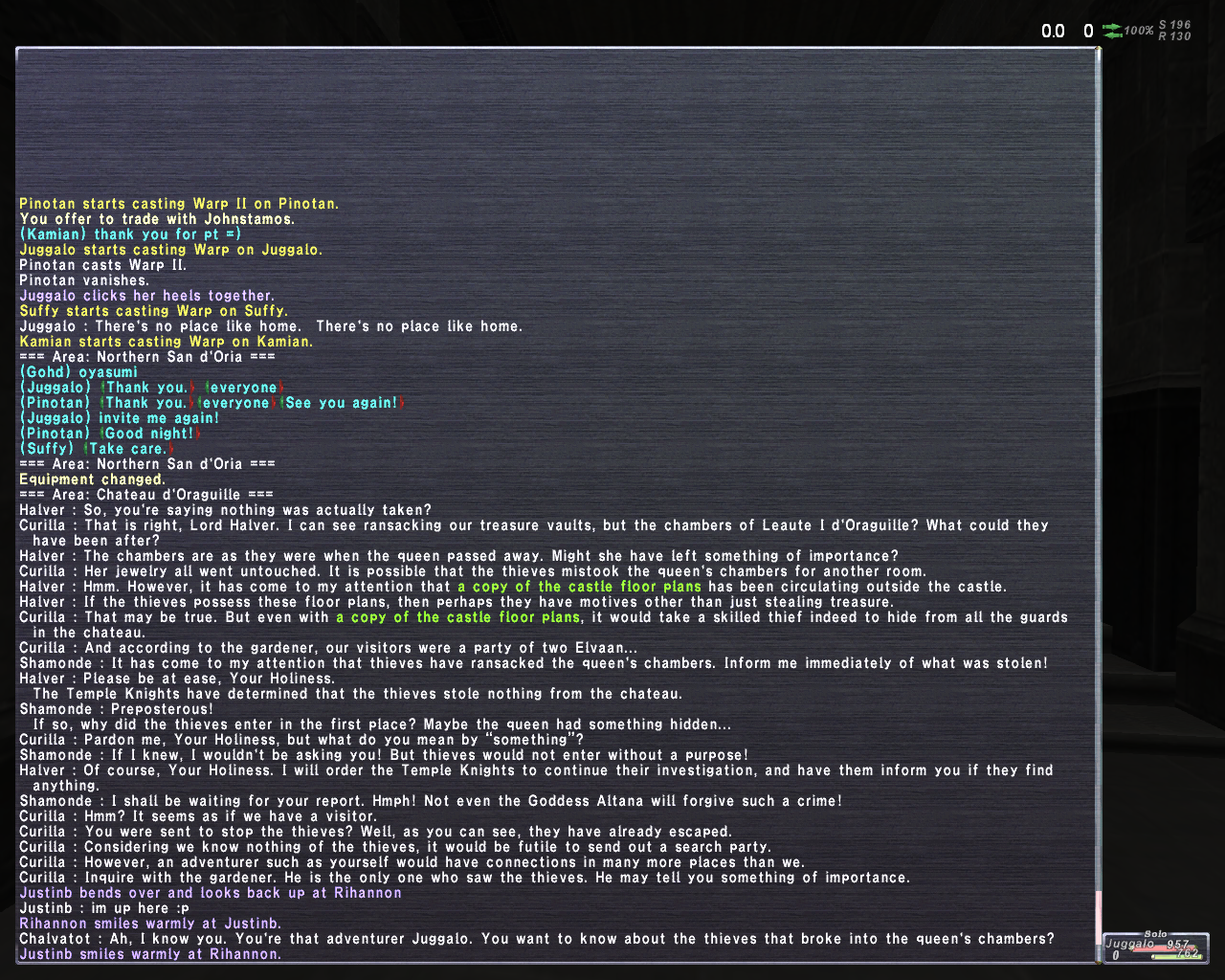Click the last line 'Justinb smiles warmly at Rihannon.'
Screen dimensions: 1225x980
coord(150,954)
